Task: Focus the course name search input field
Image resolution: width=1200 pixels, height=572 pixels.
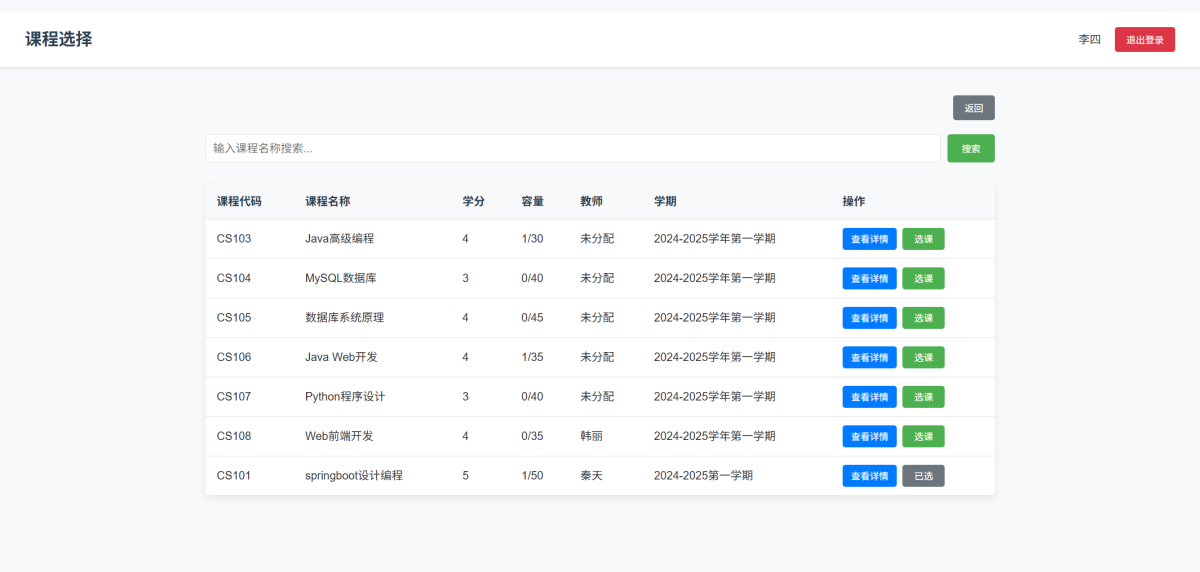Action: 572,149
